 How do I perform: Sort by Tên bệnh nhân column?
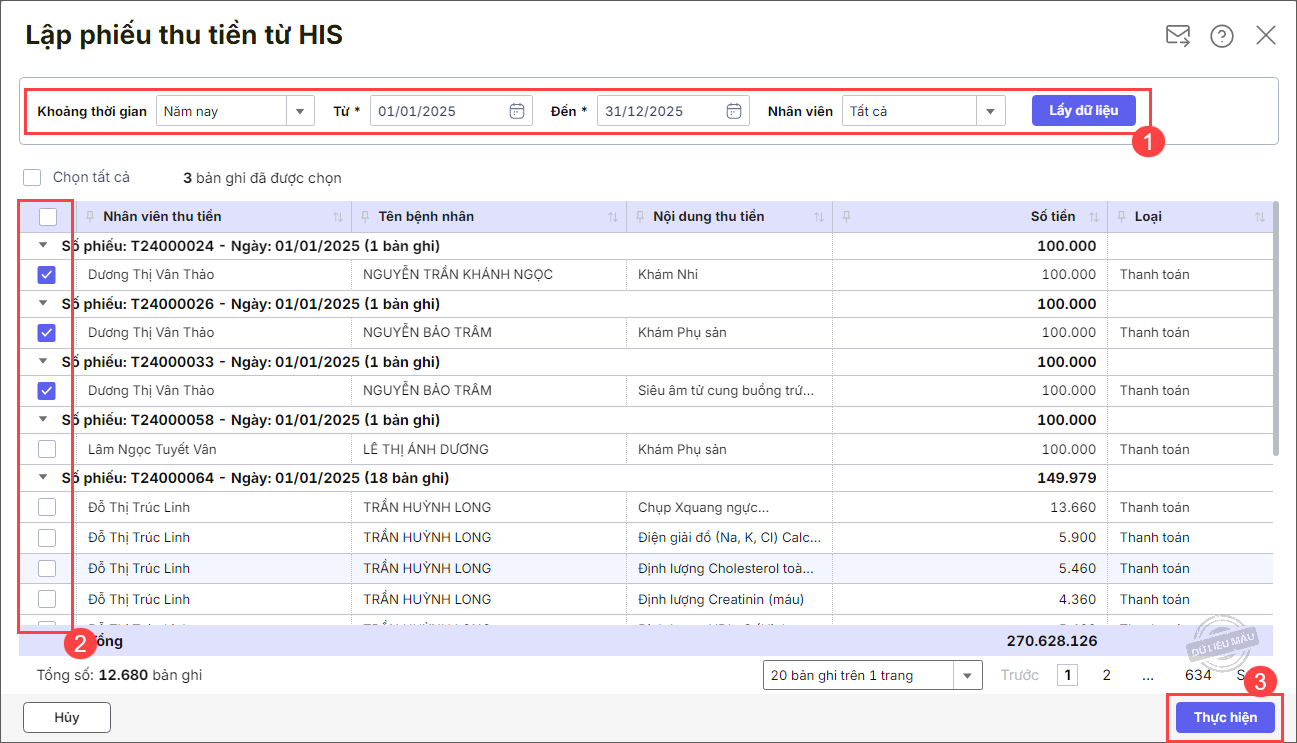point(613,217)
